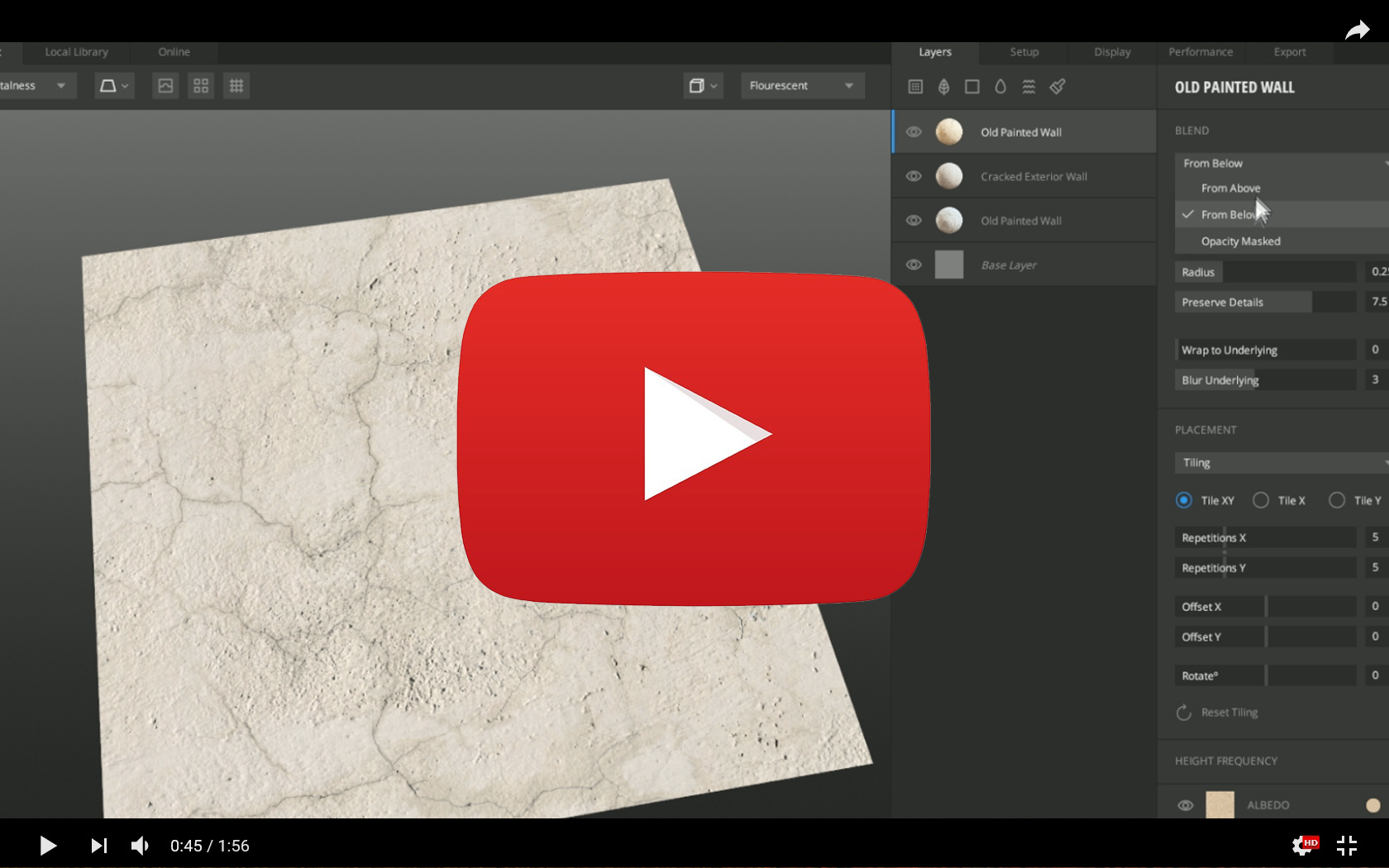Viewport: 1389px width, 868px height.
Task: Switch to Local Library tab
Action: (x=76, y=52)
